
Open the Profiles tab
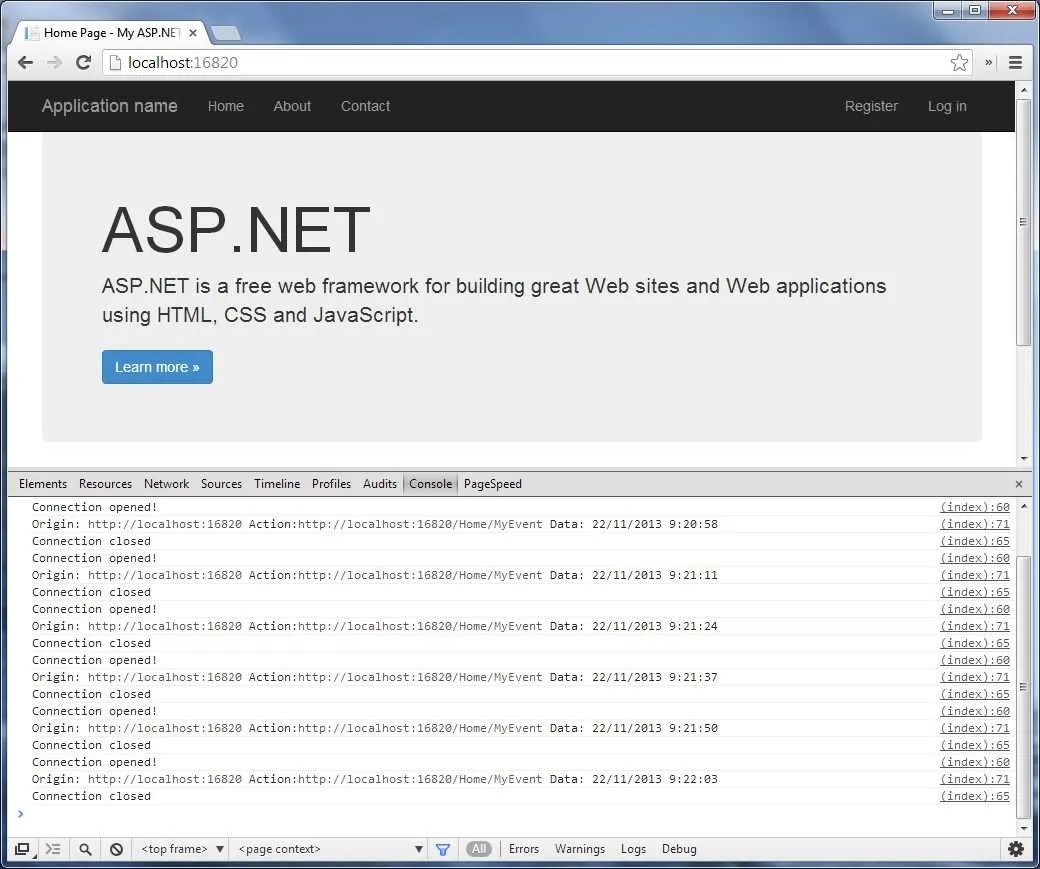pos(332,484)
